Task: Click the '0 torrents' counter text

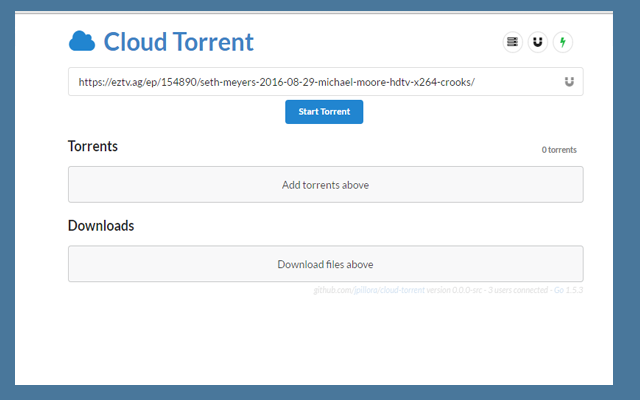Action: [559, 150]
